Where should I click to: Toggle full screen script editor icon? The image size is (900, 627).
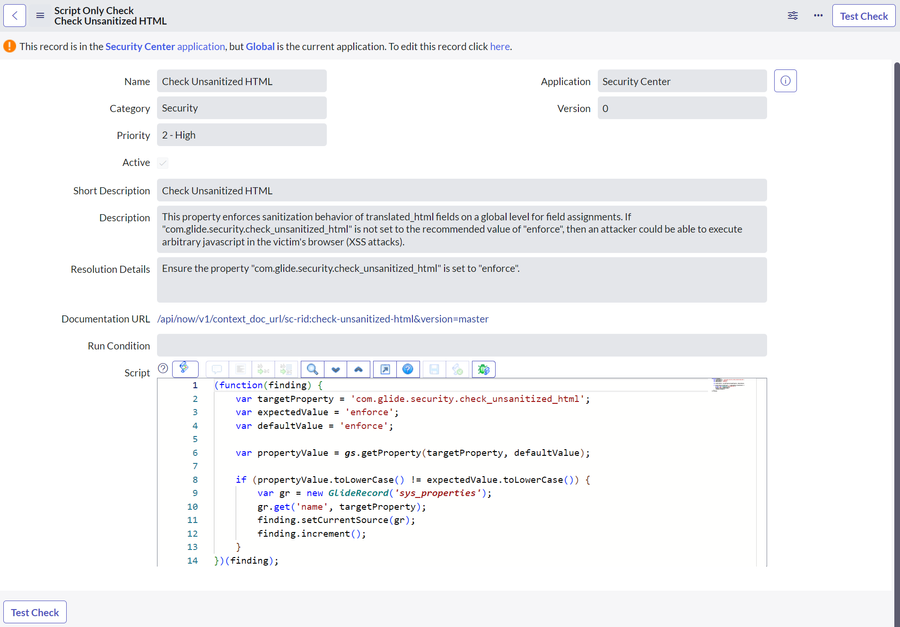(x=385, y=369)
